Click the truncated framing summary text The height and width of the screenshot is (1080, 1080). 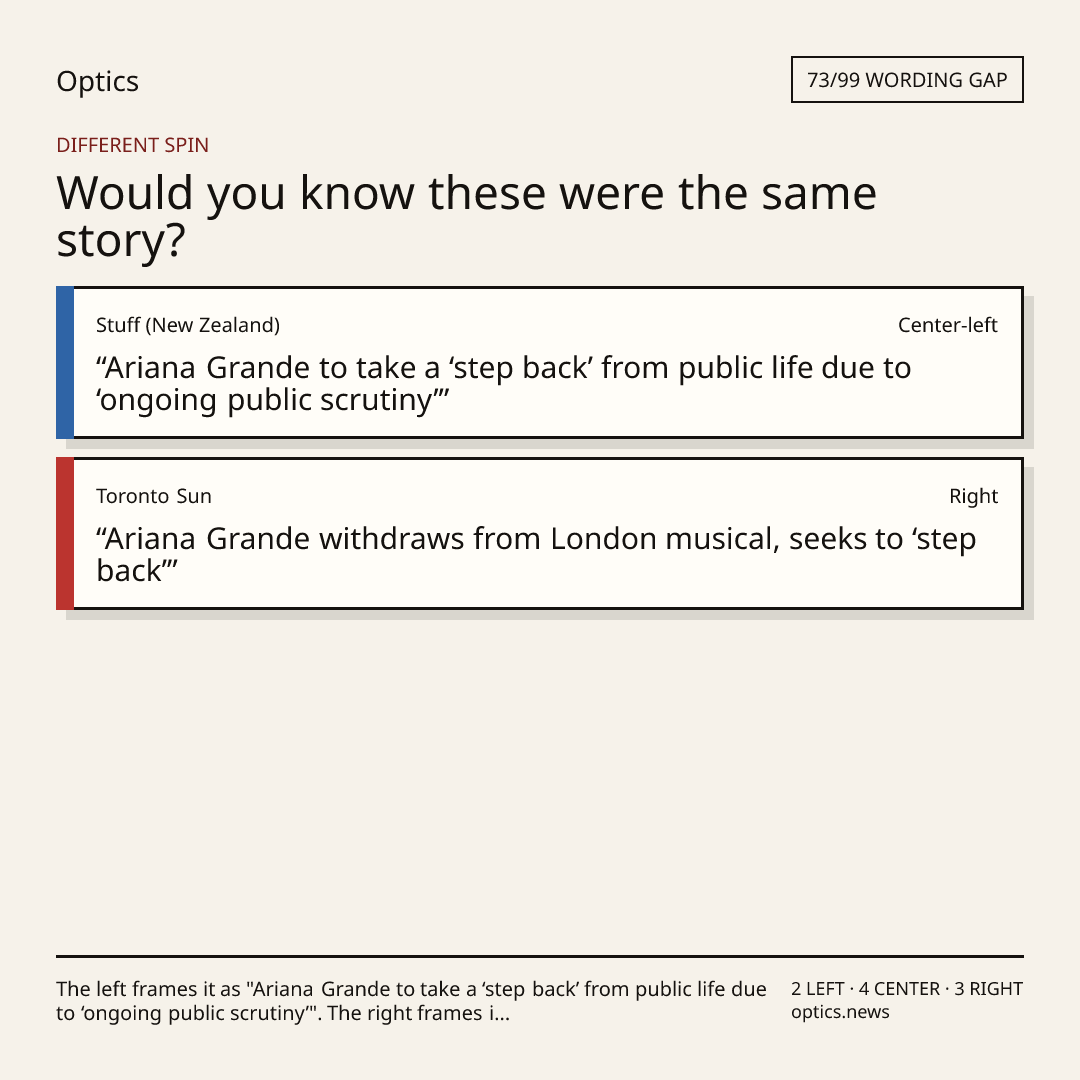[411, 1001]
